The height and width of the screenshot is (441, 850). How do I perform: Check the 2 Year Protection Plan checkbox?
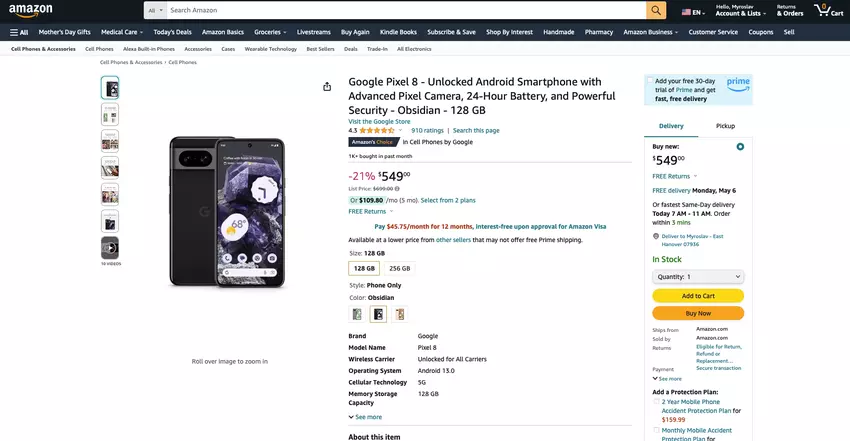click(656, 401)
